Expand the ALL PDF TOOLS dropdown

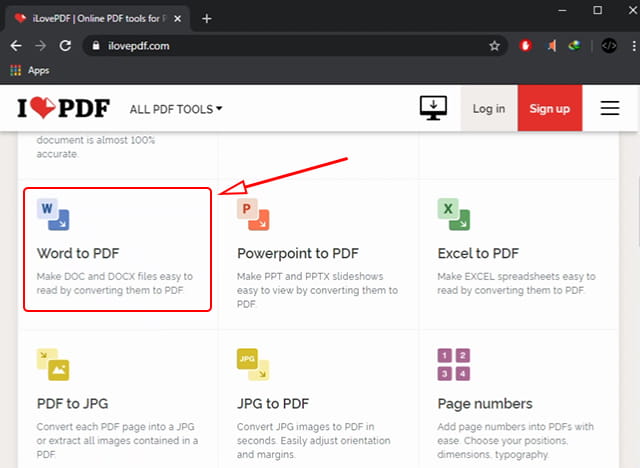(x=176, y=109)
